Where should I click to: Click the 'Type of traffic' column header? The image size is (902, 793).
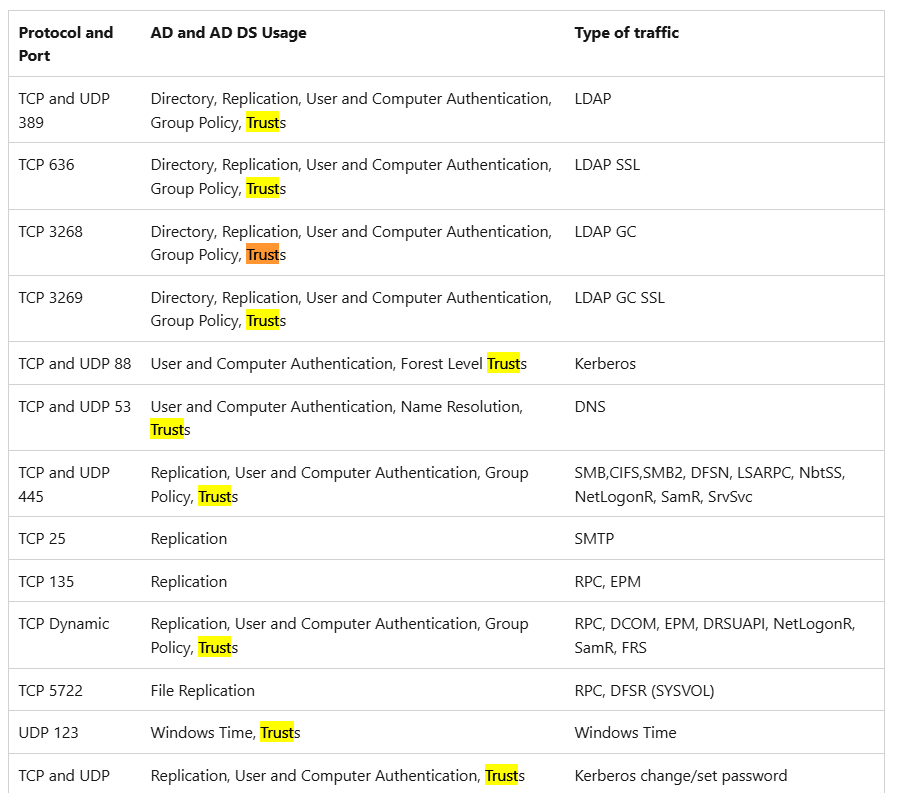coord(626,33)
